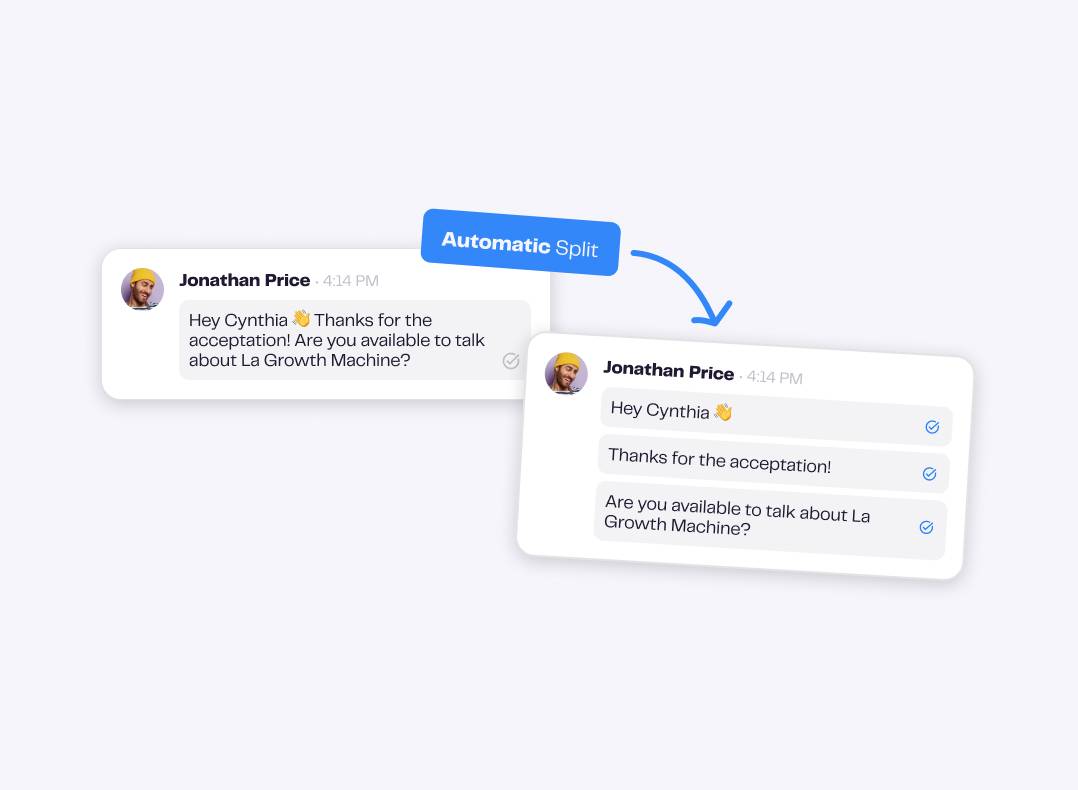Click the waving hand emoji in the left message
The image size is (1078, 790).
pos(301,318)
